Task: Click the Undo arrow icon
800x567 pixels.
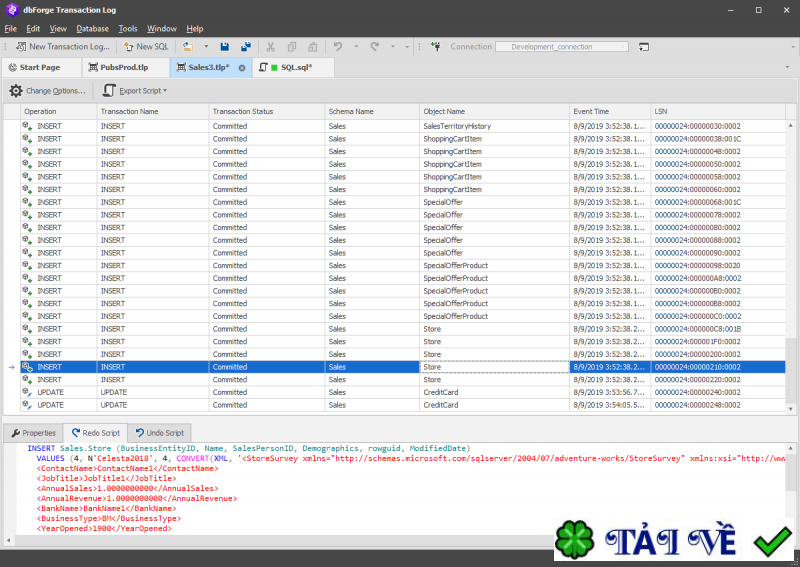Action: click(x=338, y=47)
